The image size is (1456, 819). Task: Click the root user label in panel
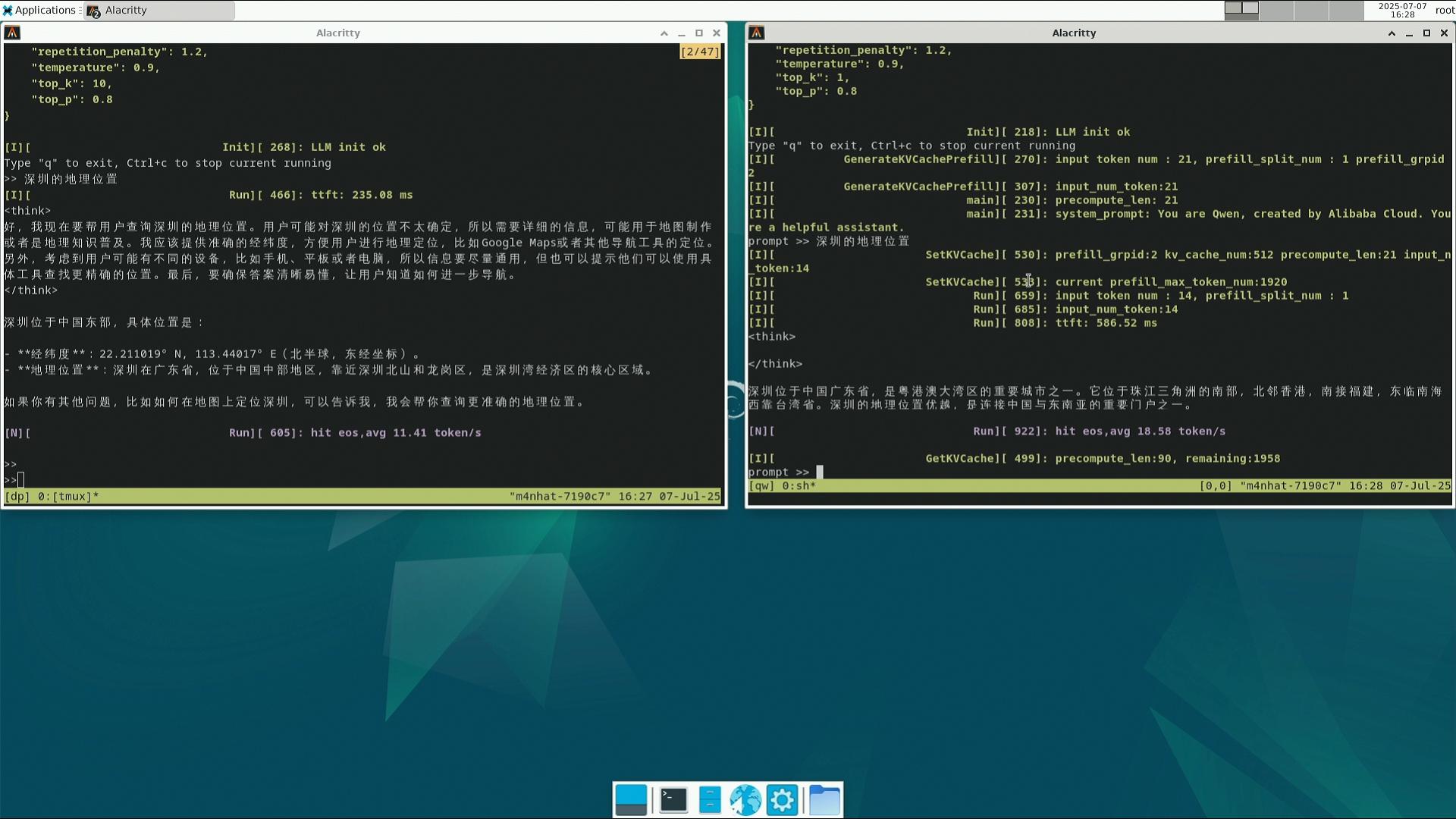pos(1445,10)
